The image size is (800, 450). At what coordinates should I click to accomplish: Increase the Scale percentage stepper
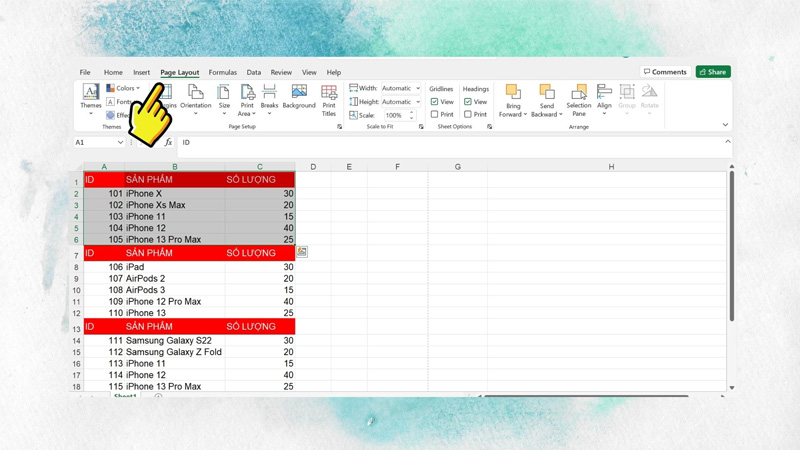[x=411, y=113]
